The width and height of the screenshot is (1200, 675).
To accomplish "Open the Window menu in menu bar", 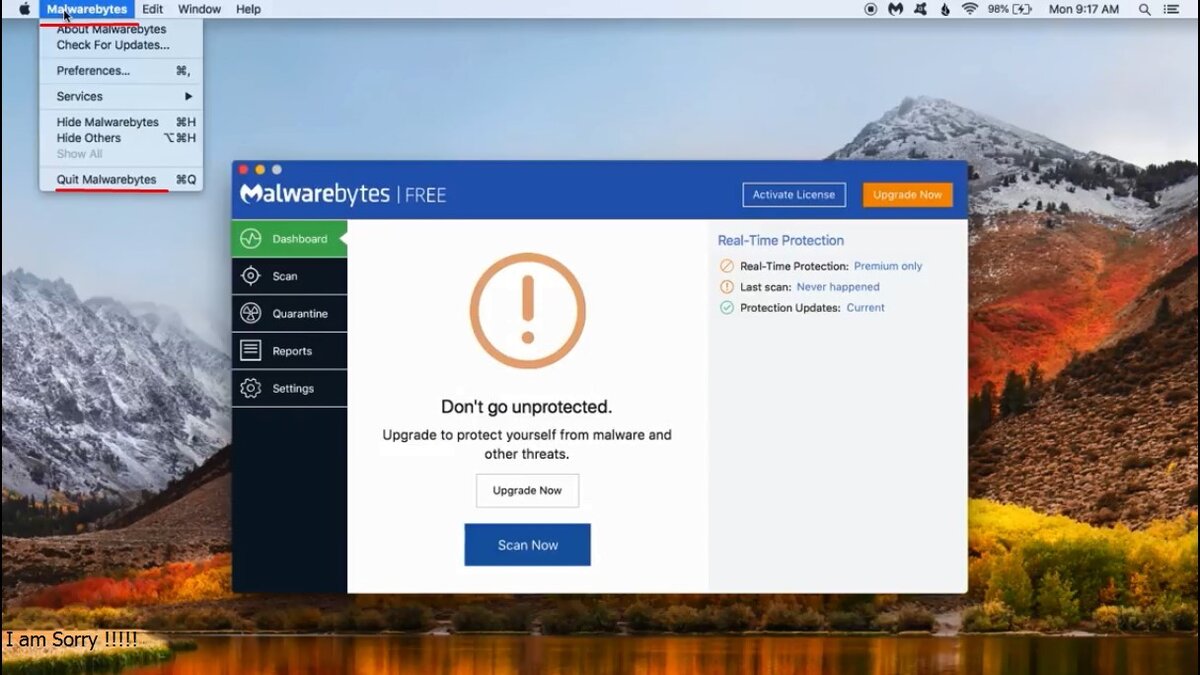I will 199,9.
